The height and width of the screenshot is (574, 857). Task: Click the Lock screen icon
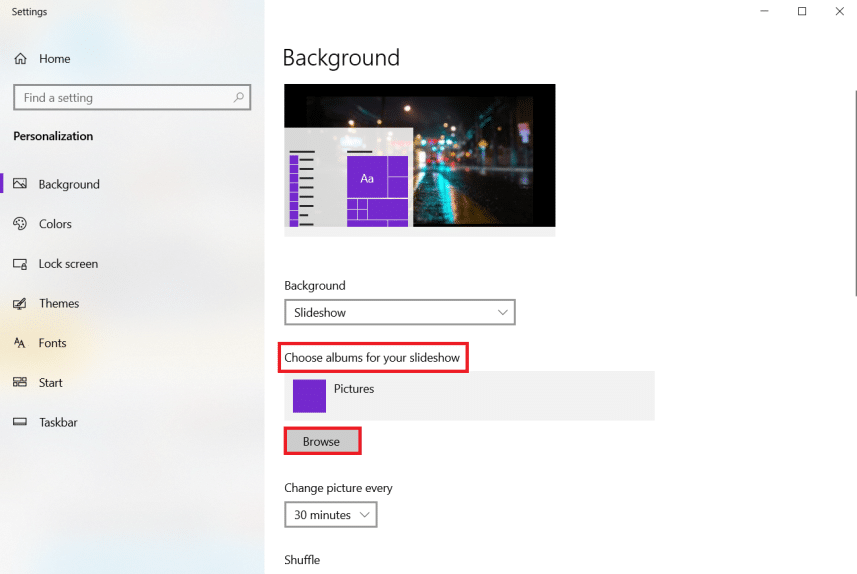click(20, 264)
